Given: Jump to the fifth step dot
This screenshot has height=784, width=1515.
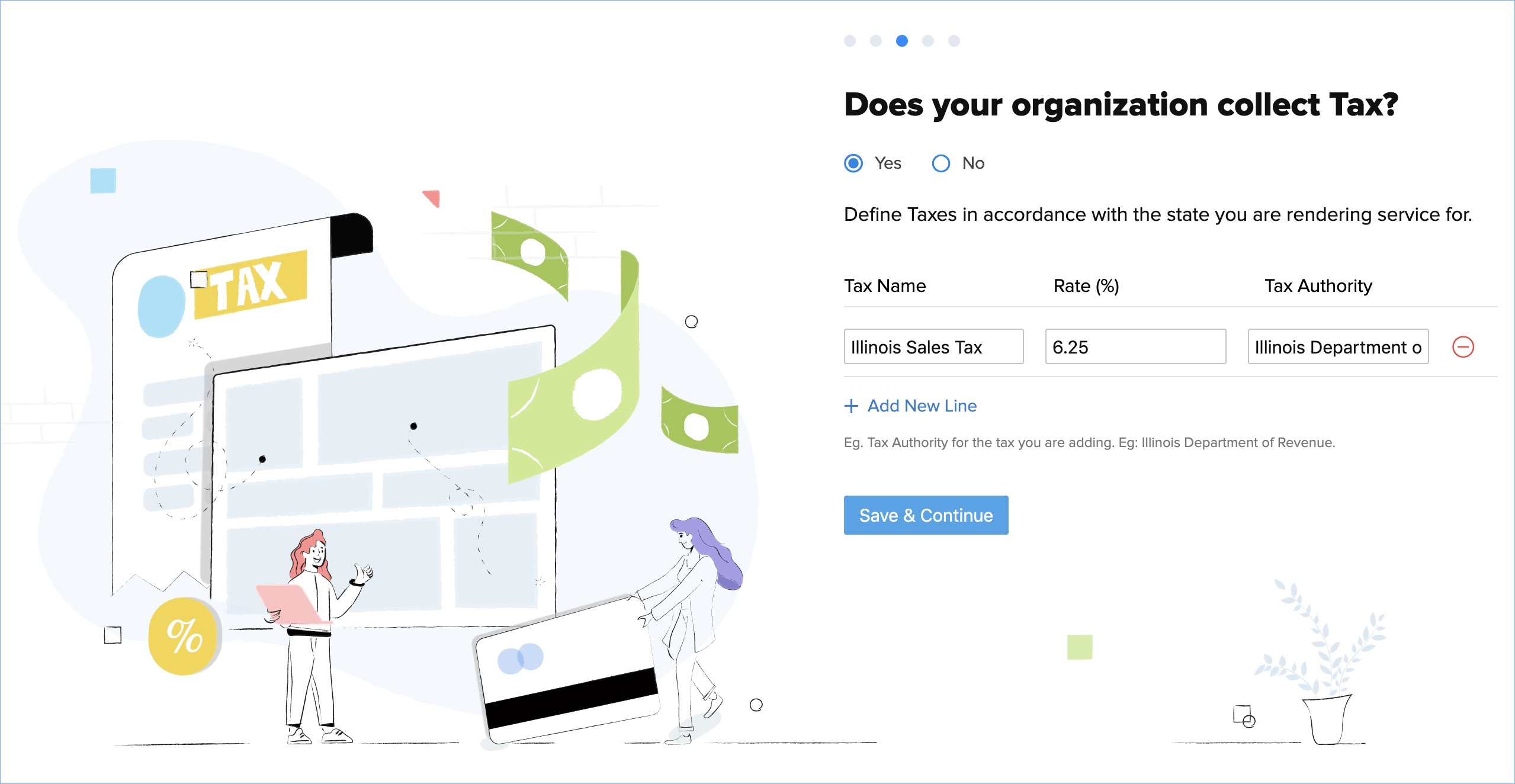Looking at the screenshot, I should click(954, 41).
